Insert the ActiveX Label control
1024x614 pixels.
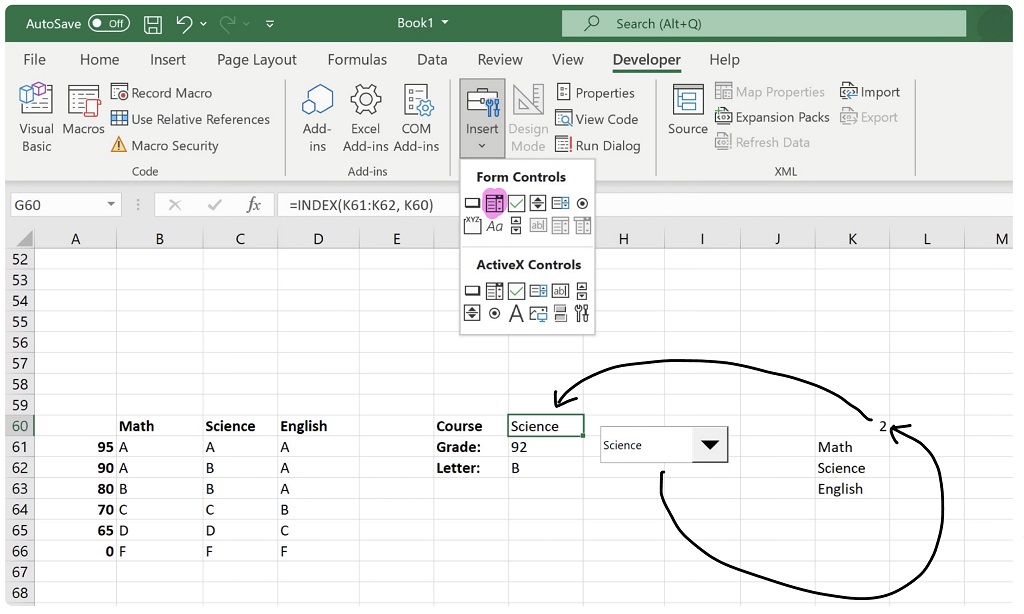pos(516,314)
